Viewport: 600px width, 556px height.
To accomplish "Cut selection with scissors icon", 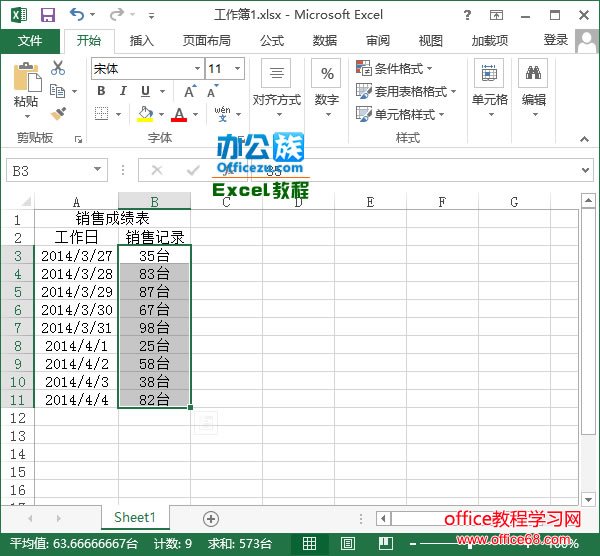I will click(58, 68).
